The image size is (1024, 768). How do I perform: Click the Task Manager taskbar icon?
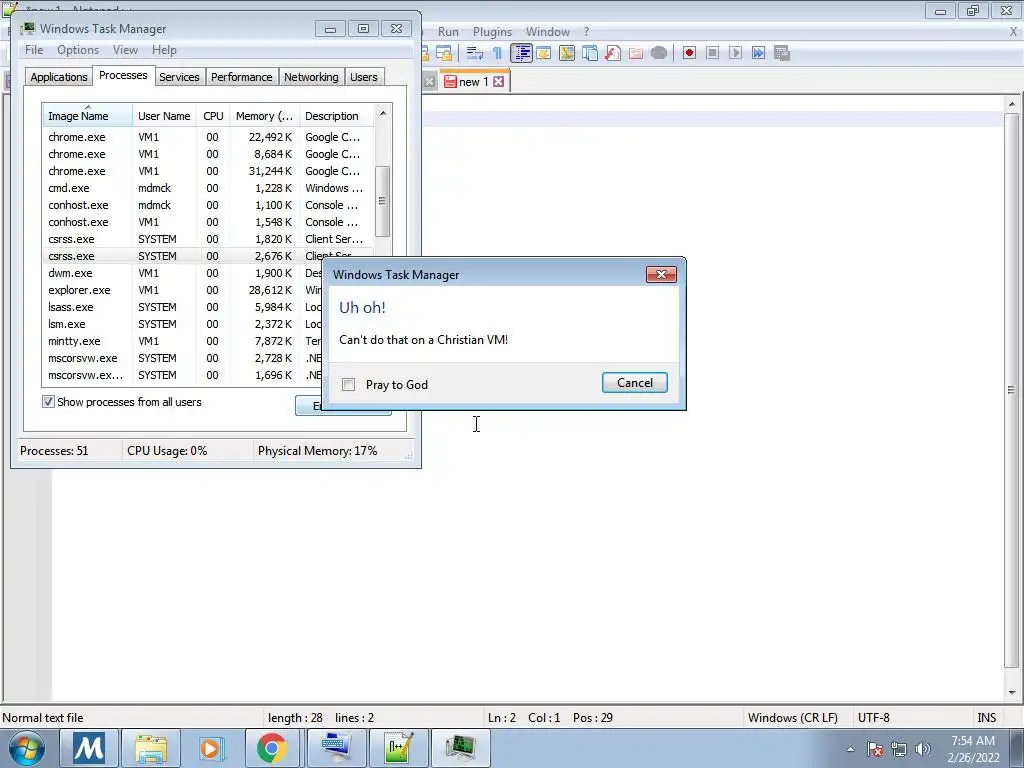460,748
